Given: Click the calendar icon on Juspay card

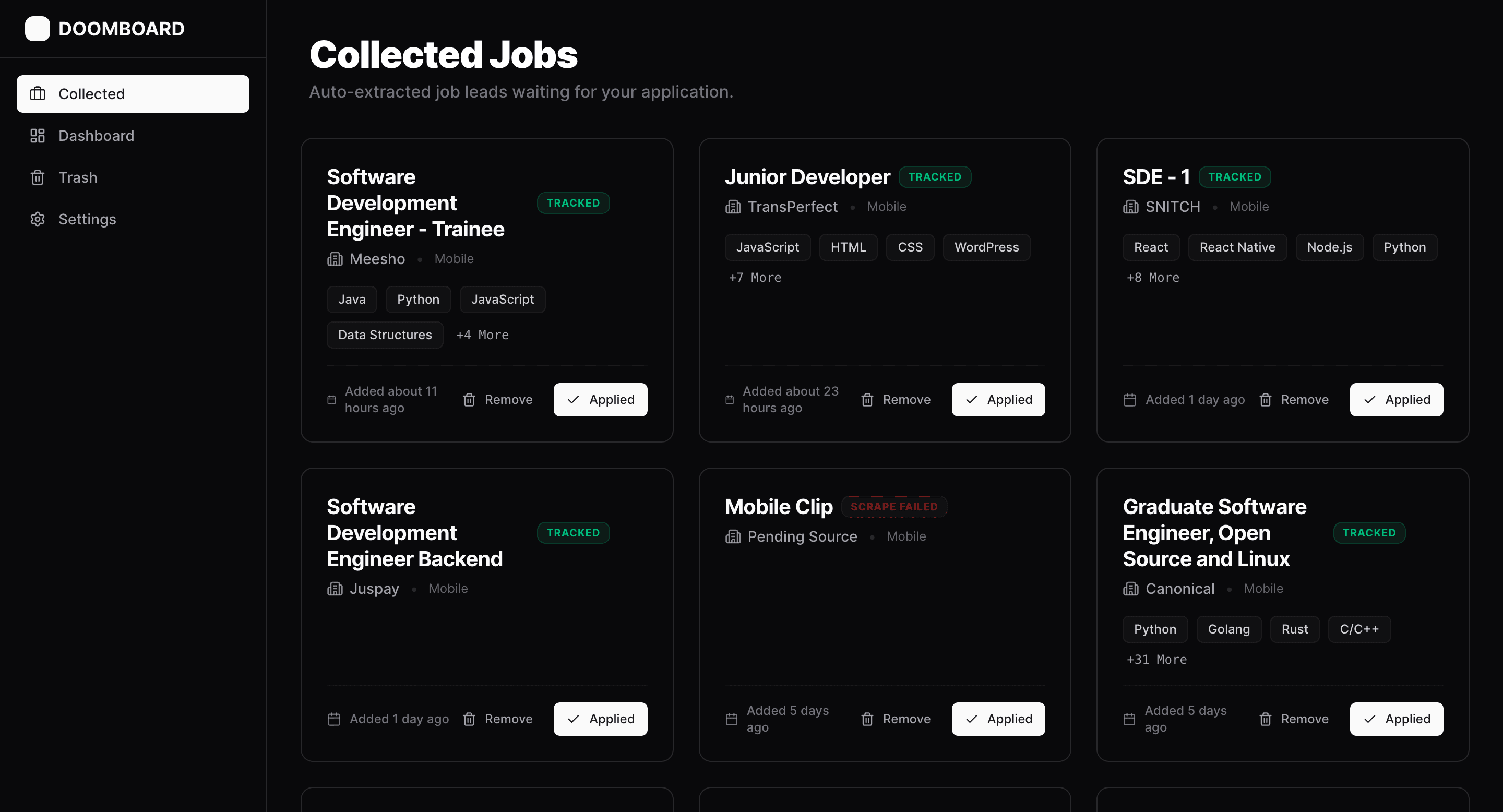Looking at the screenshot, I should (334, 719).
